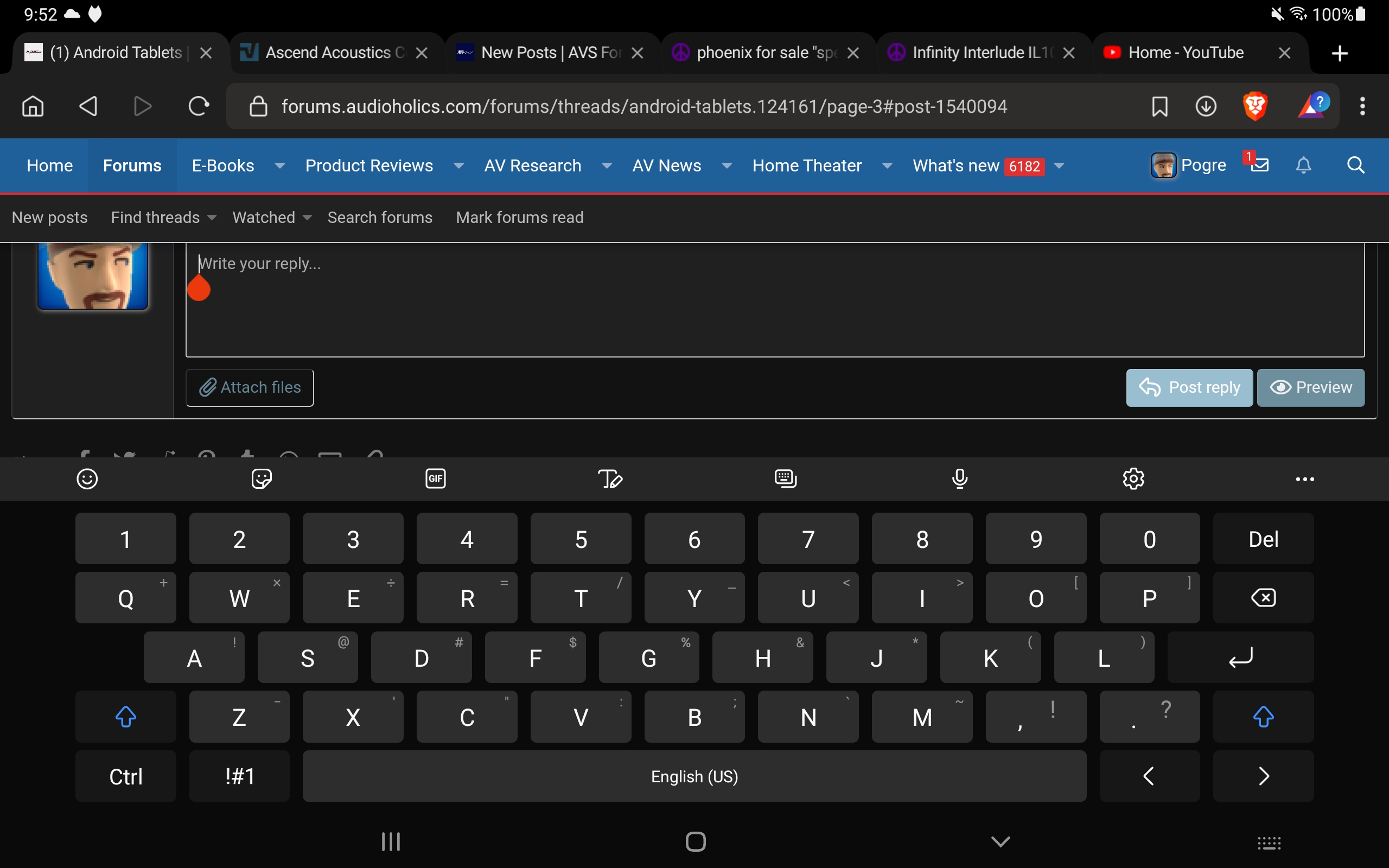Bookmark this page with the bookmark icon
Viewport: 1389px width, 868px height.
pos(1159,106)
